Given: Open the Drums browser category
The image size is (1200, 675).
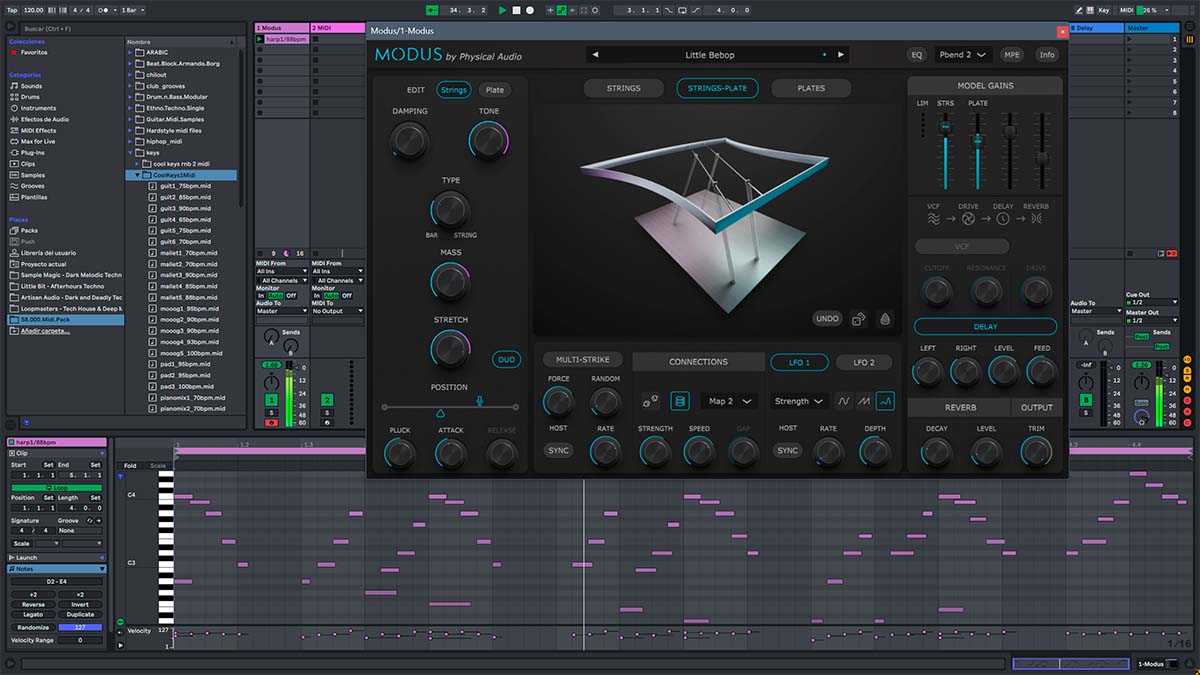Looking at the screenshot, I should click(x=31, y=97).
